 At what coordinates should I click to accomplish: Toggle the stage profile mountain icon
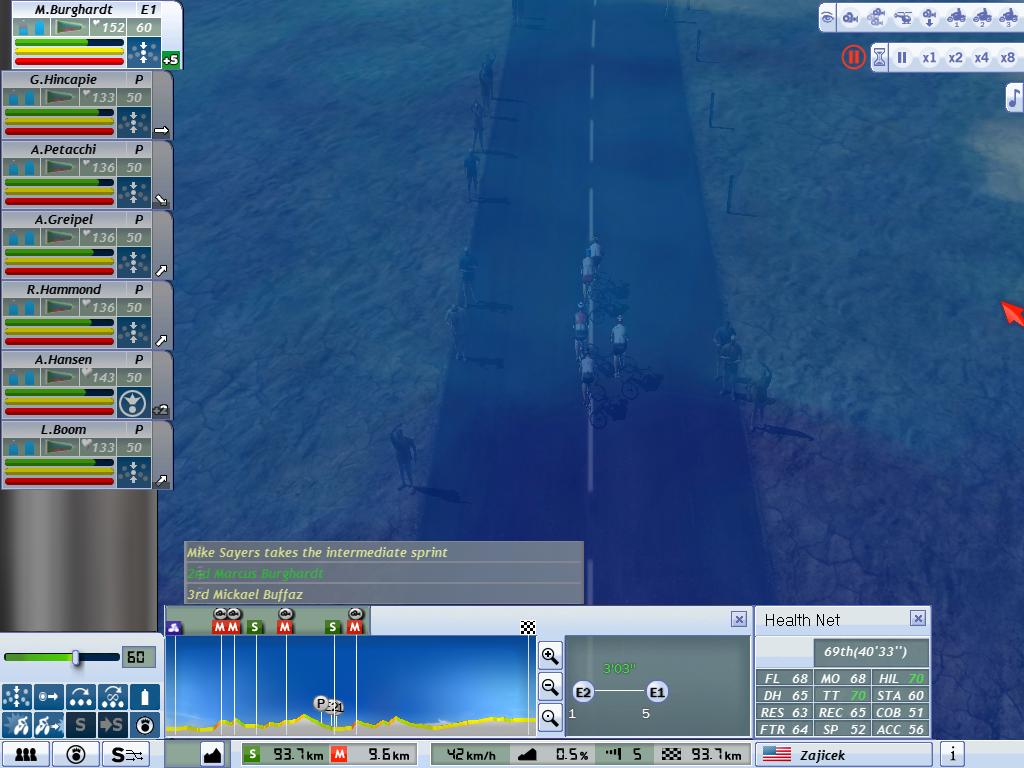[212, 754]
